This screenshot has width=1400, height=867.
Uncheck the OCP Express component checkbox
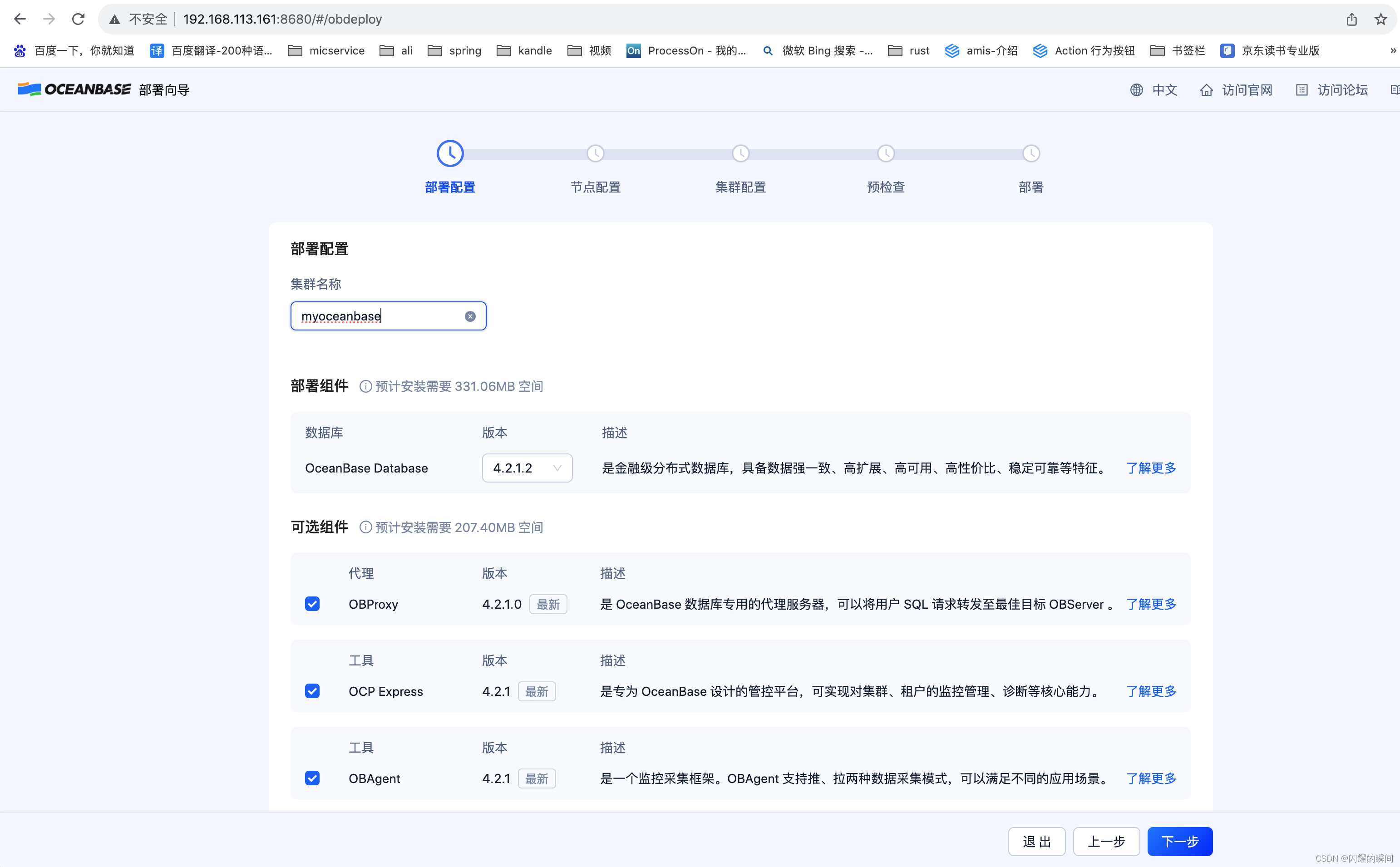[312, 691]
